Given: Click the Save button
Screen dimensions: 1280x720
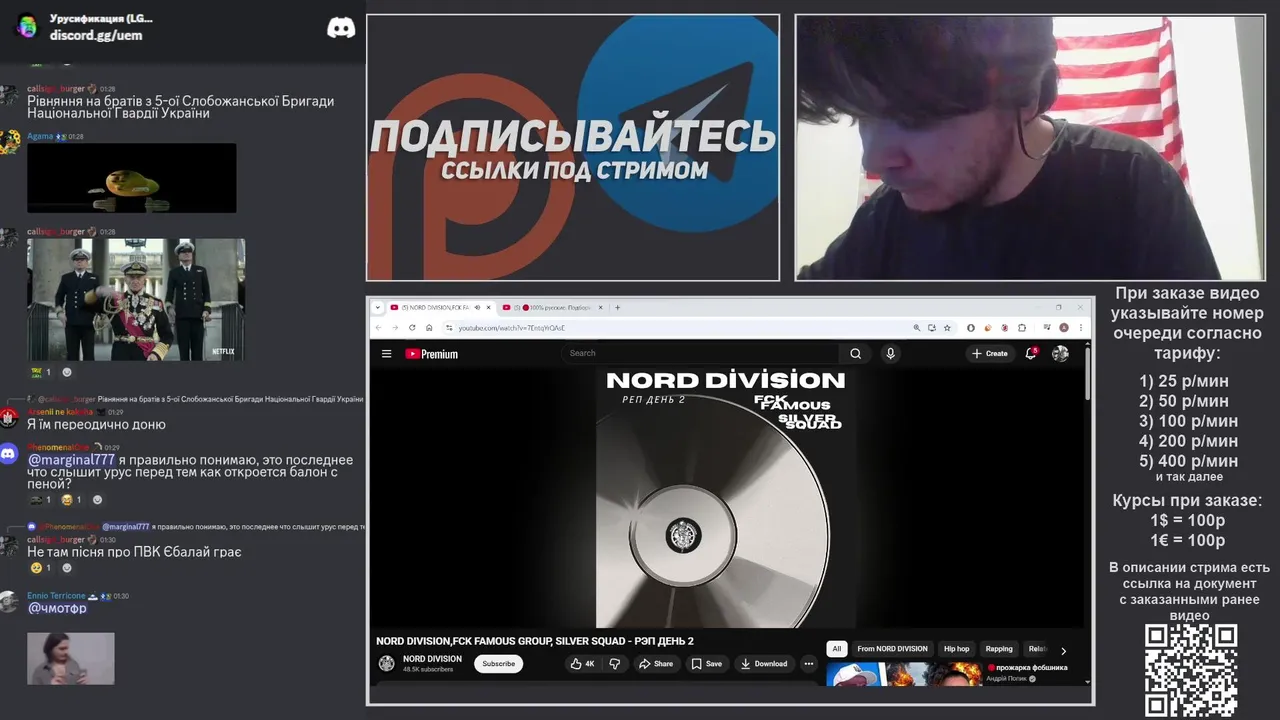Looking at the screenshot, I should (x=706, y=664).
